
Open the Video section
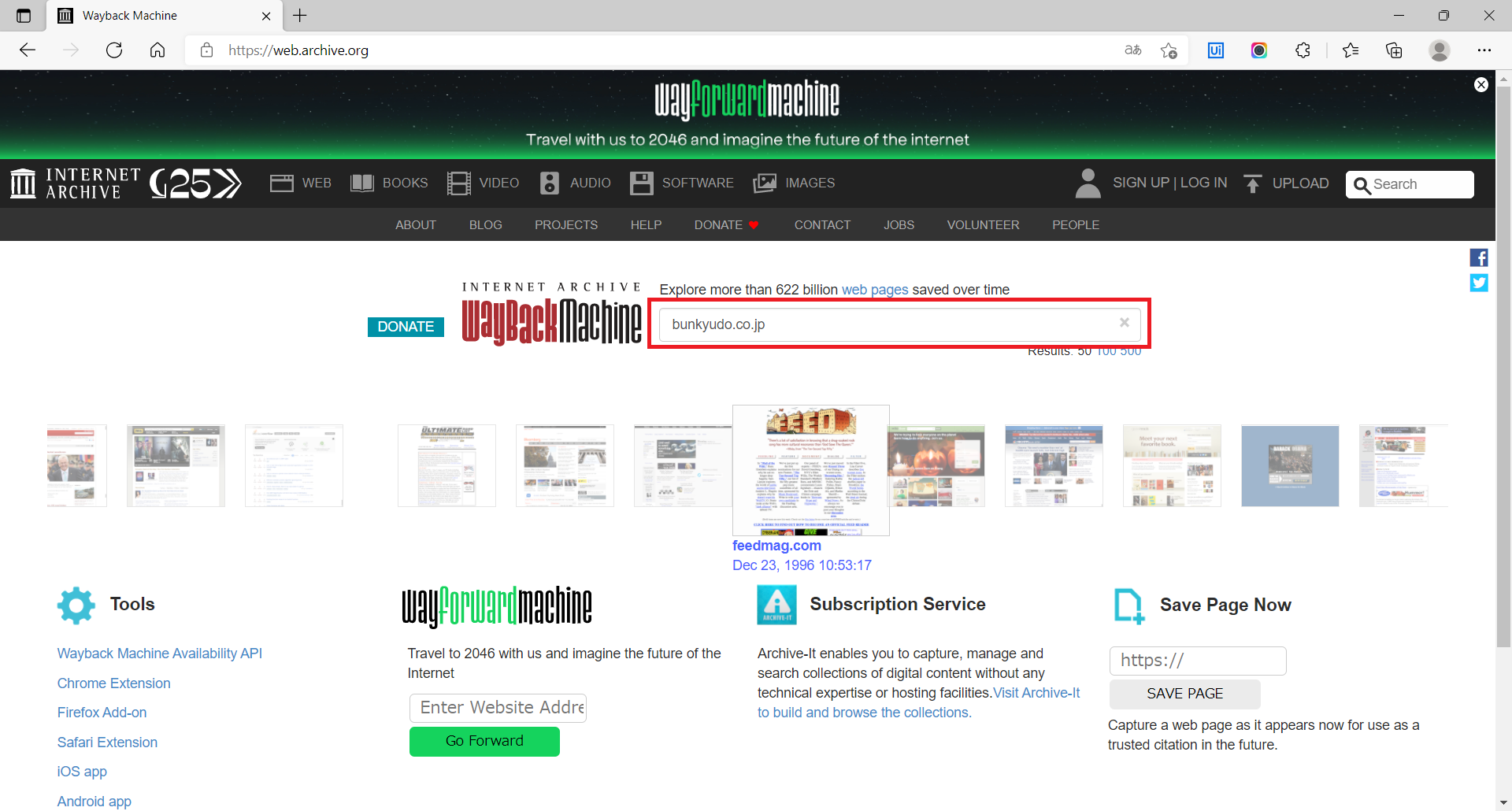click(x=484, y=183)
